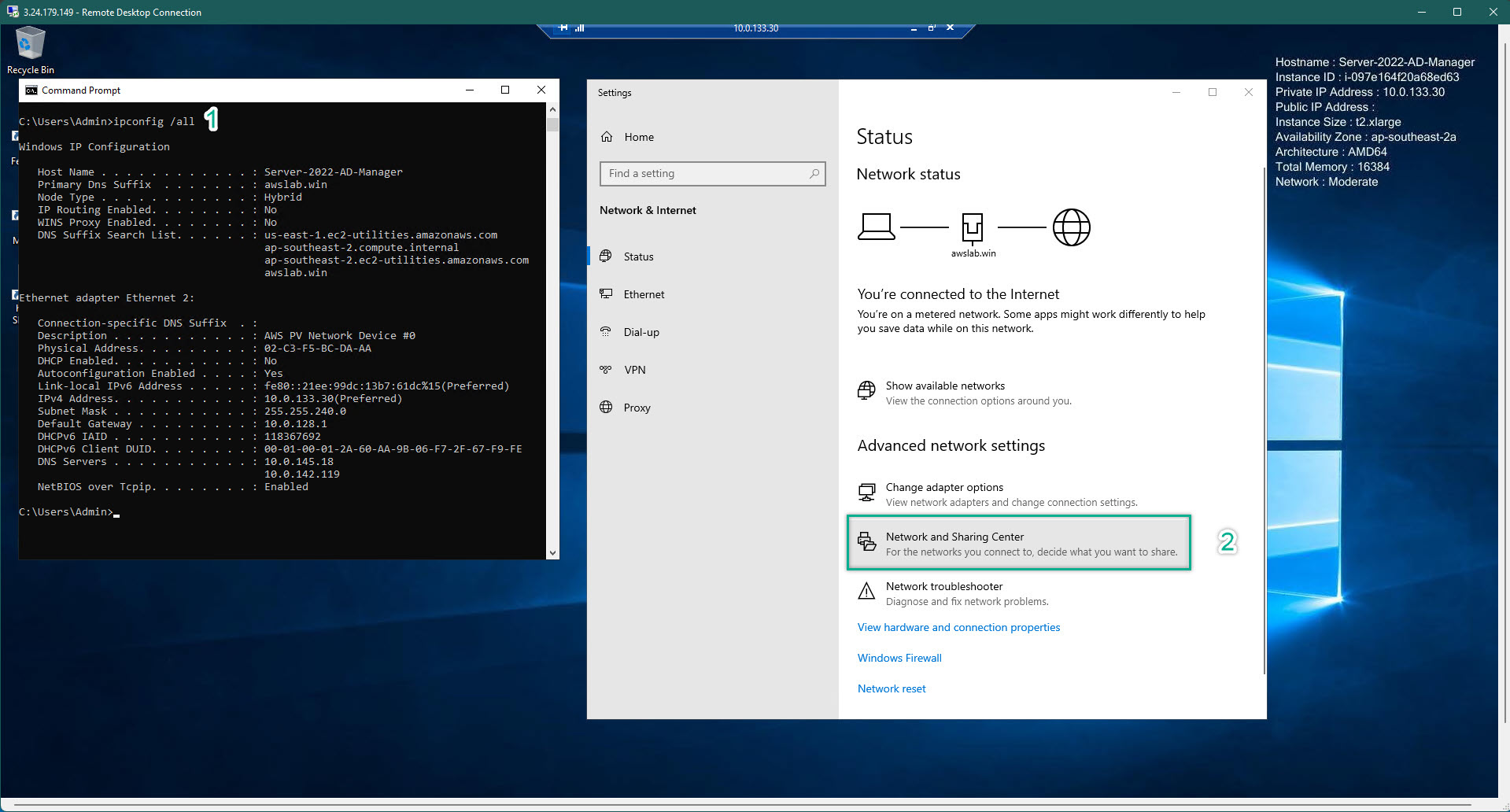The height and width of the screenshot is (812, 1510).
Task: Open Change adapter options
Action: pyautogui.click(x=998, y=495)
